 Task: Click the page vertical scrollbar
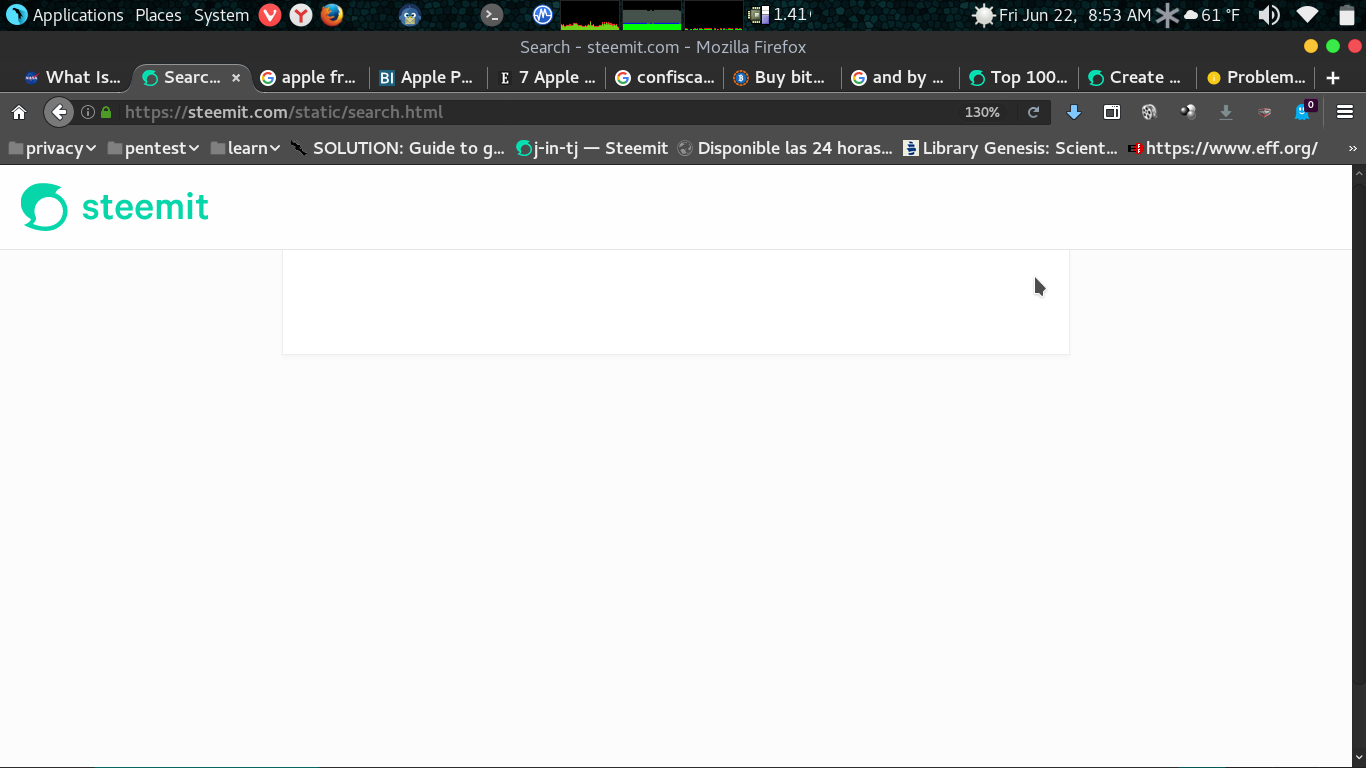tap(1359, 466)
